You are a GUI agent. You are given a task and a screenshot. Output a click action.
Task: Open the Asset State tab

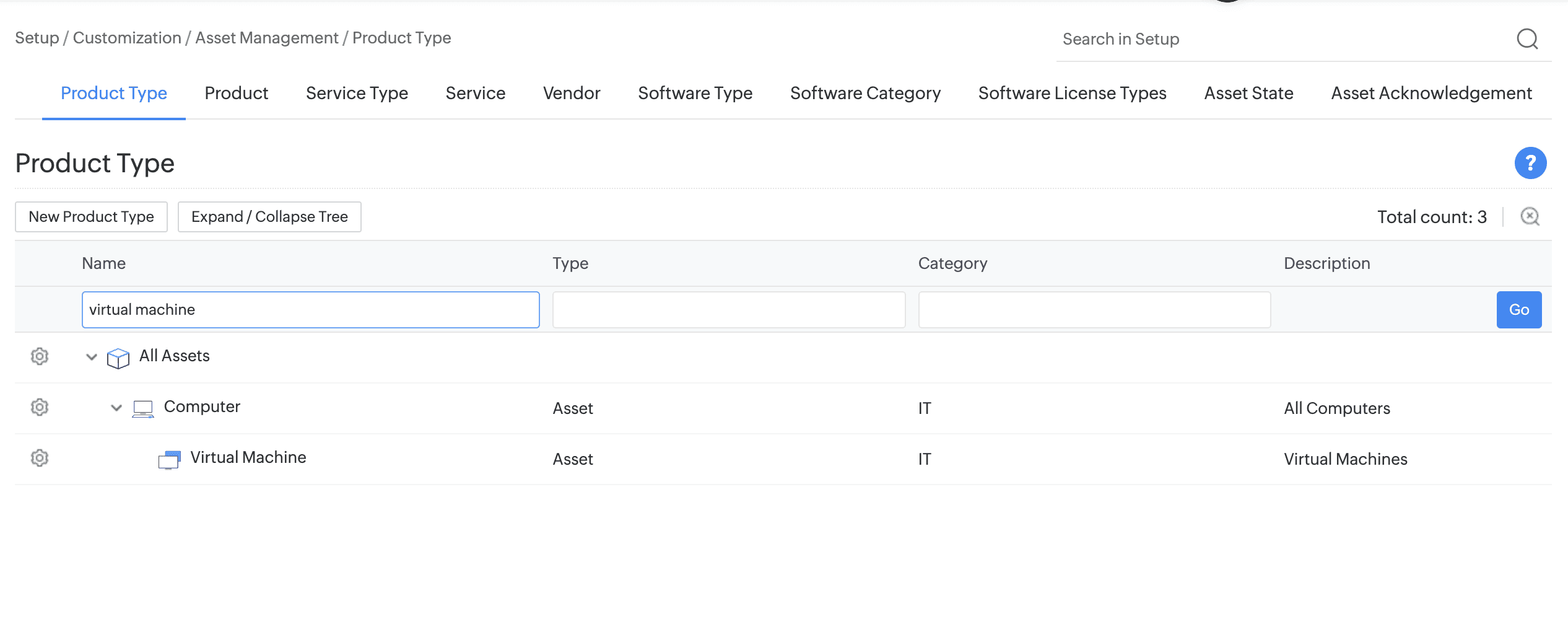pyautogui.click(x=1248, y=93)
